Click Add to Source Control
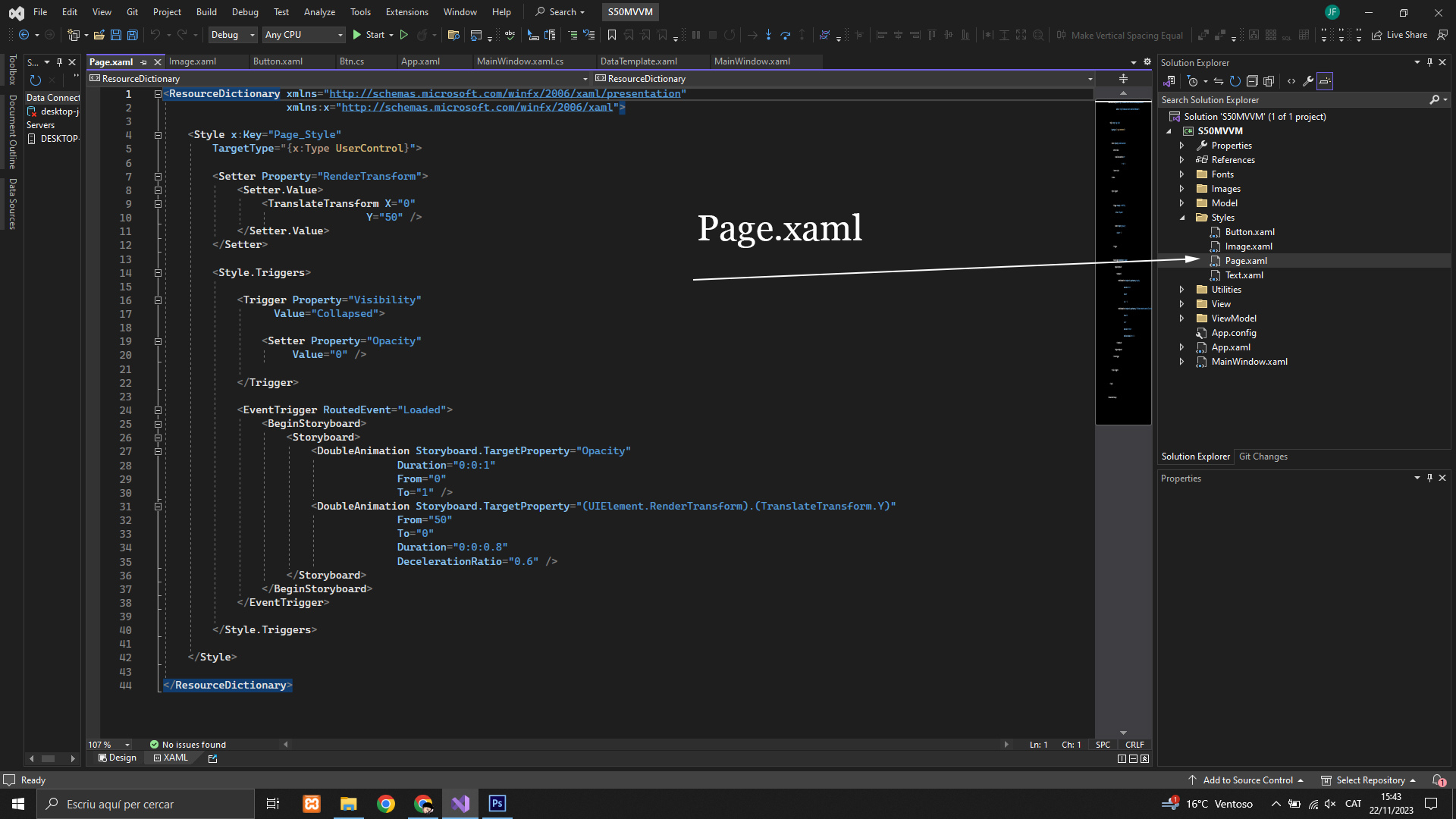Image resolution: width=1456 pixels, height=819 pixels. [1247, 780]
